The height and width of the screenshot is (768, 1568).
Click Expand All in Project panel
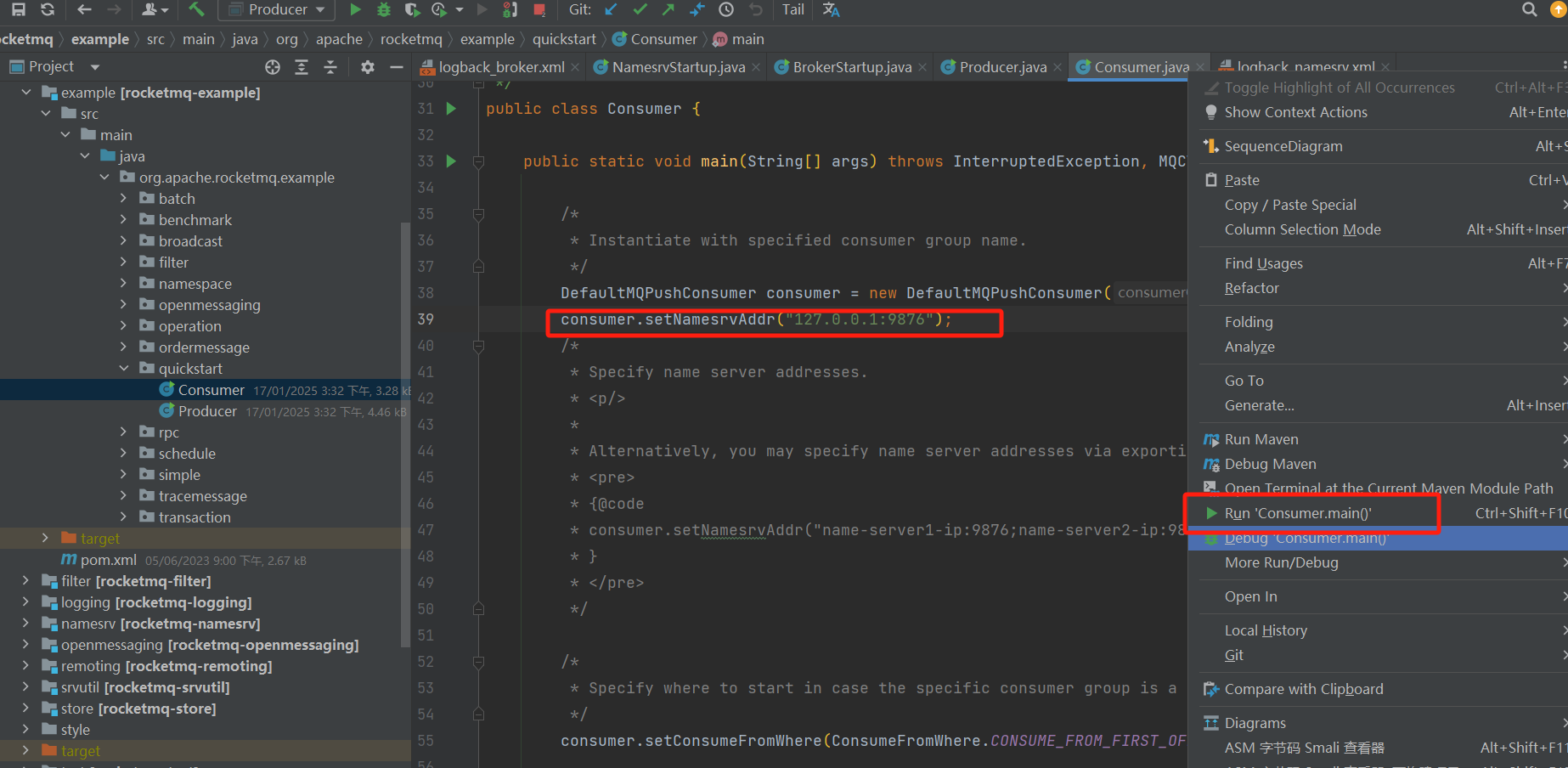pos(302,66)
